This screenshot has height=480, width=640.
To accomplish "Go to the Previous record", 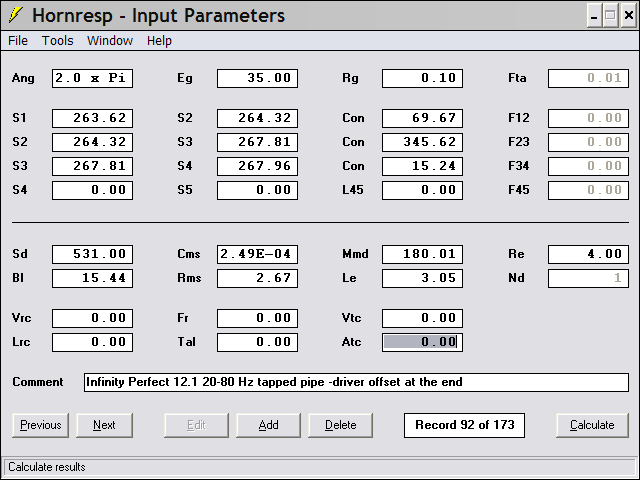I will click(40, 425).
